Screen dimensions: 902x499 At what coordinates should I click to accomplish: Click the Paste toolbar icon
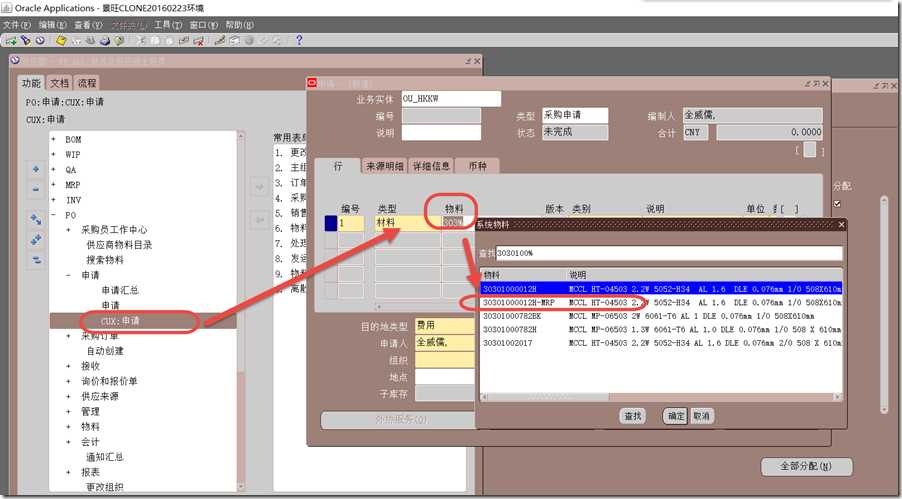pos(170,40)
